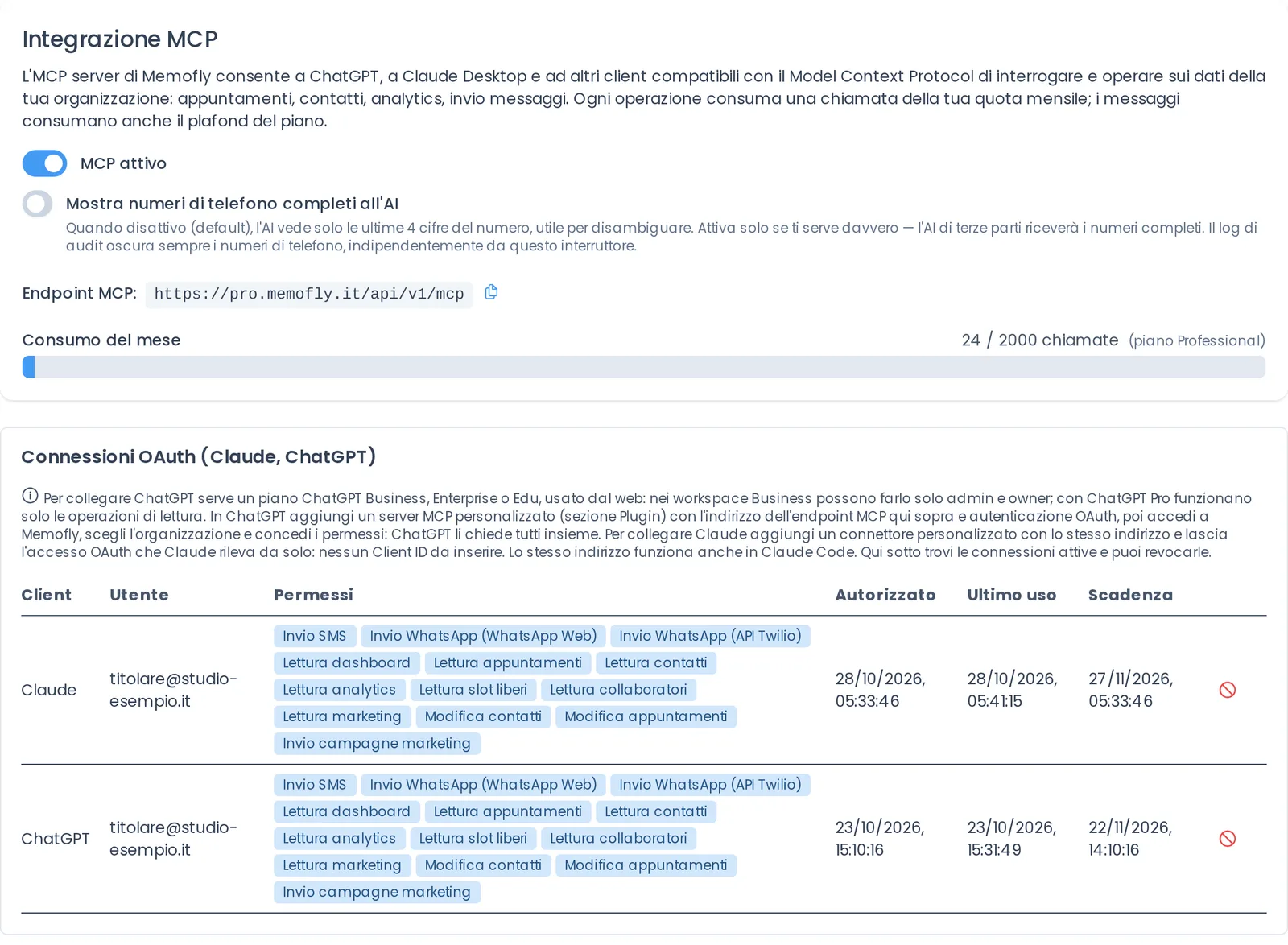Screen dimensions: 1288x945
Task: Click Invio campagne marketing tag in ChatGPT row
Action: point(377,892)
